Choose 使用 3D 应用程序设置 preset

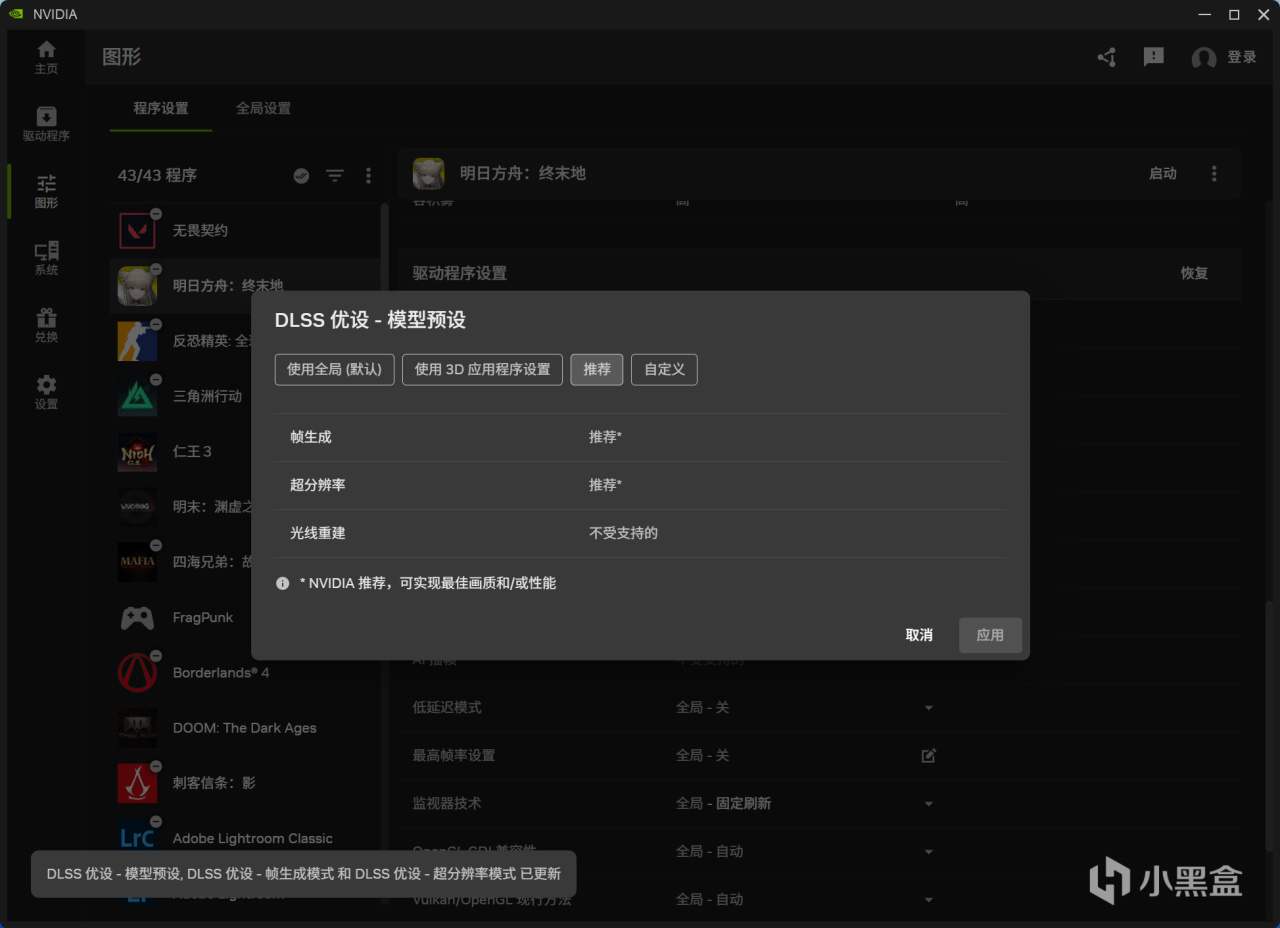point(483,369)
